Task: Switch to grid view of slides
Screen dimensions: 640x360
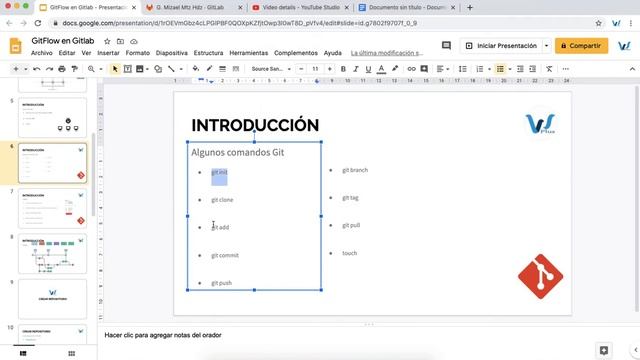Action: pyautogui.click(x=71, y=353)
